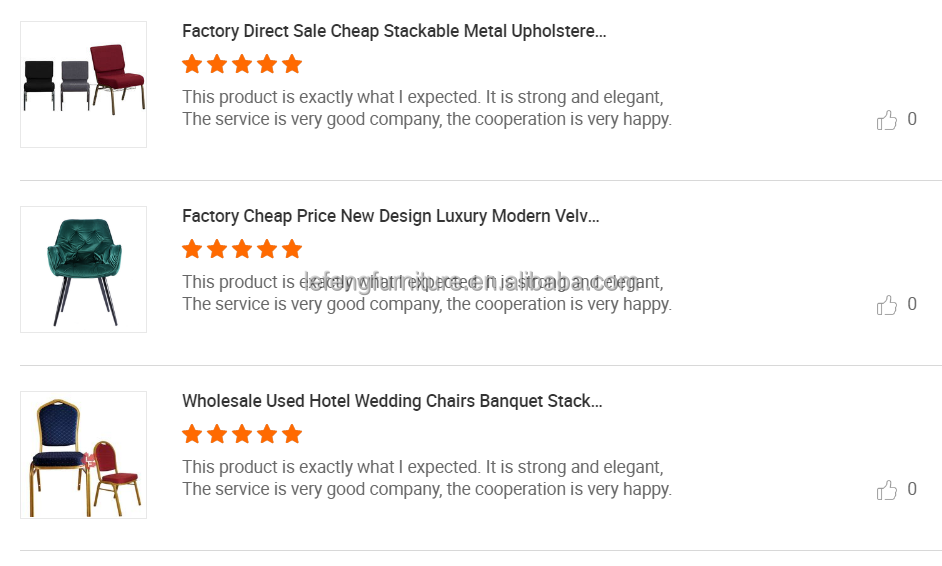This screenshot has height=566, width=942.
Task: View blue and red banquet chairs image
Action: [84, 455]
